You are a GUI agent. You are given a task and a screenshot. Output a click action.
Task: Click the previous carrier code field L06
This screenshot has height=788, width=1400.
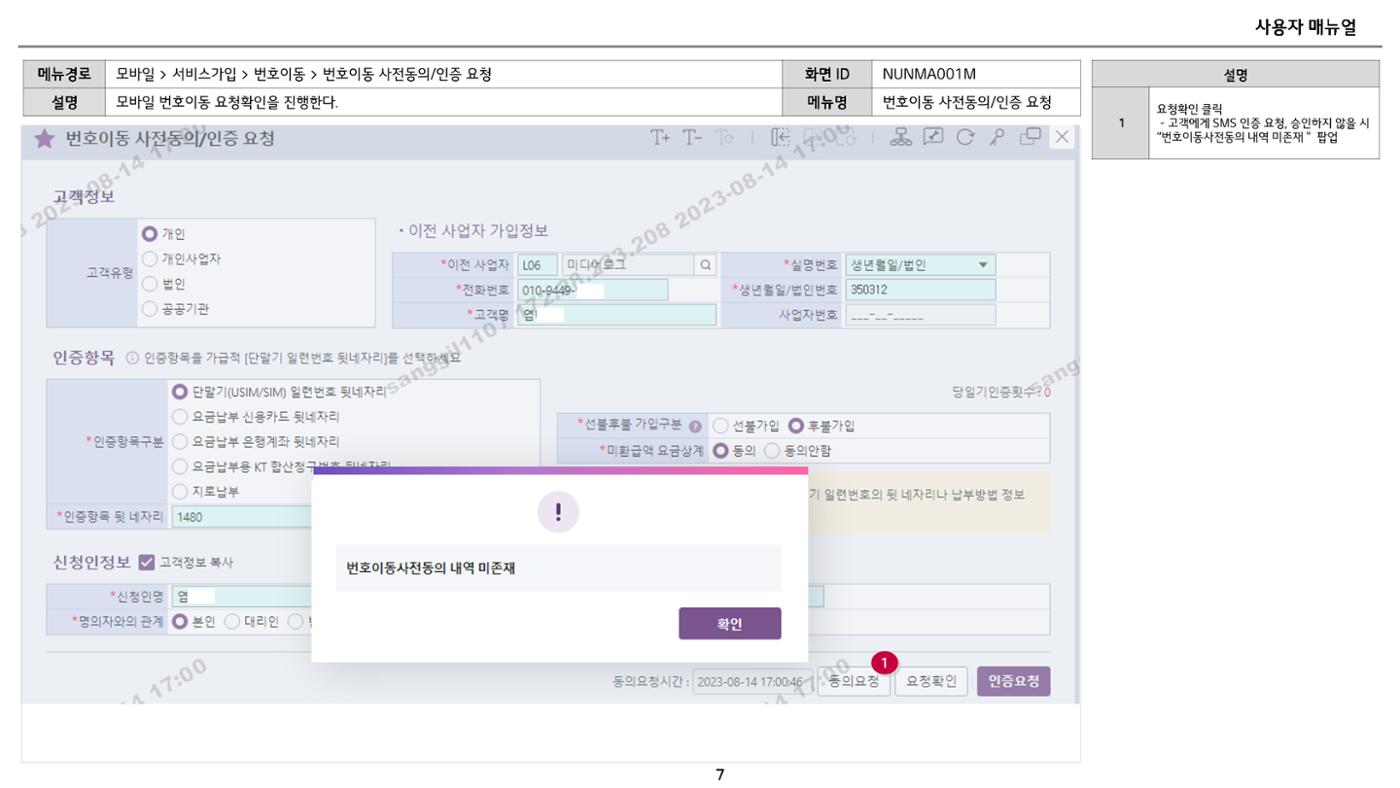[537, 265]
